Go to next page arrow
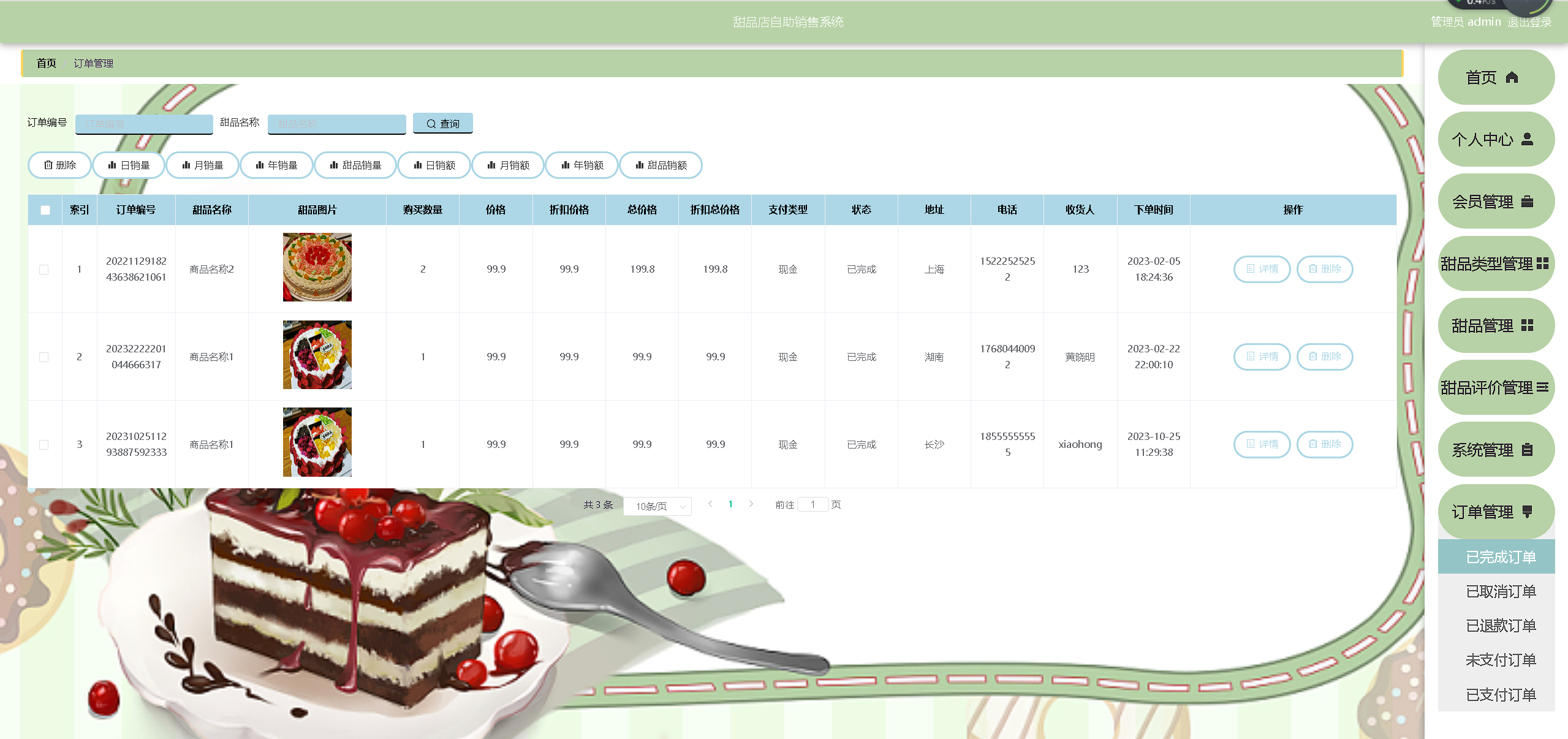 pos(751,504)
